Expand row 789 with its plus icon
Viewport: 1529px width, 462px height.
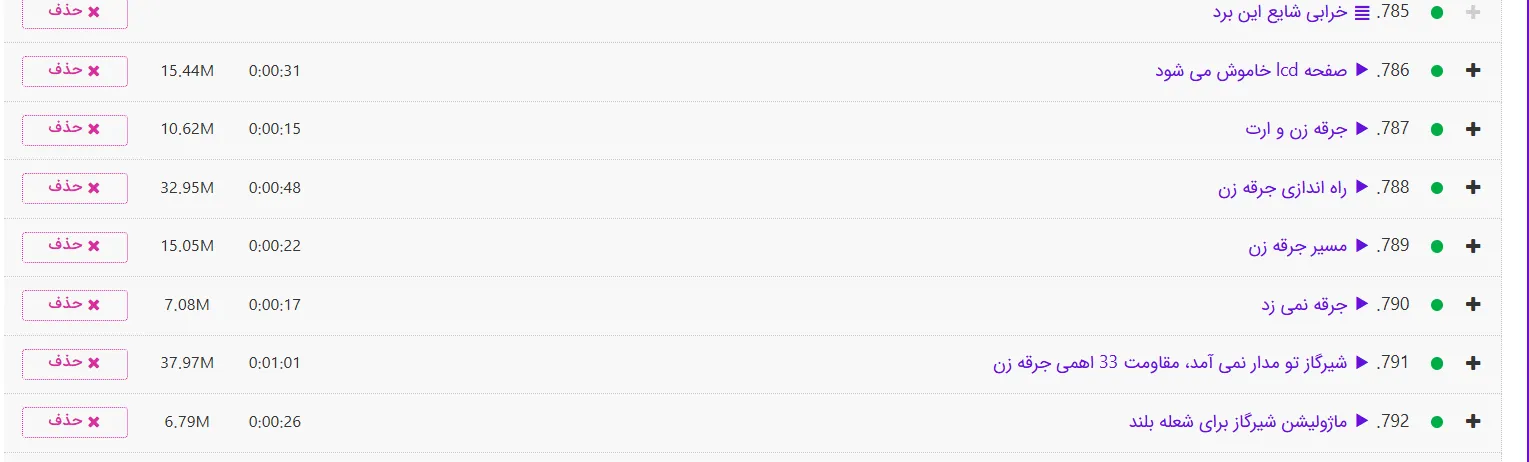[1472, 246]
